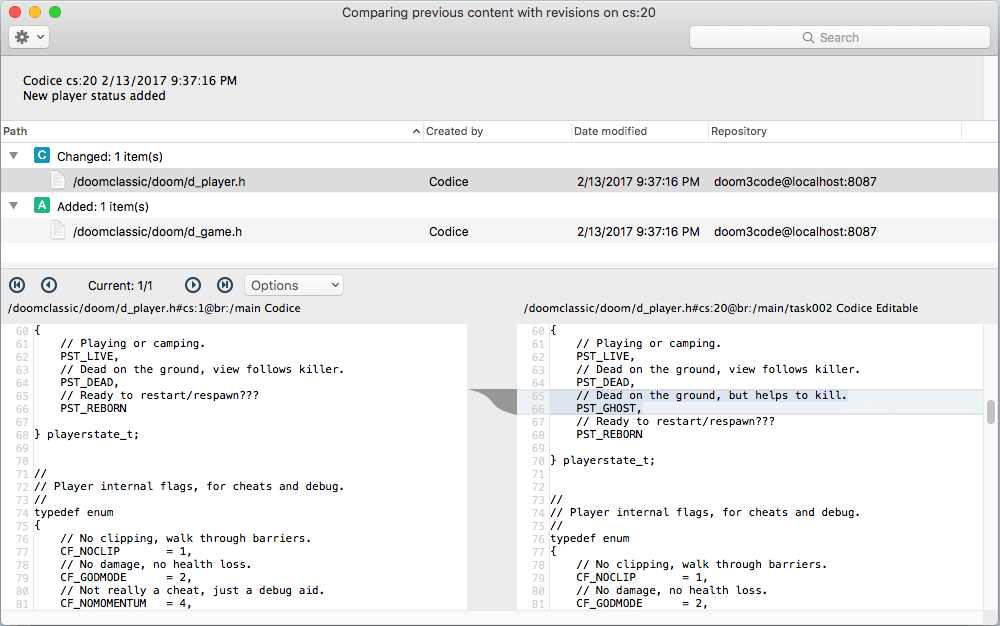Click the Search field
Image resolution: width=1000 pixels, height=626 pixels.
pyautogui.click(x=839, y=37)
